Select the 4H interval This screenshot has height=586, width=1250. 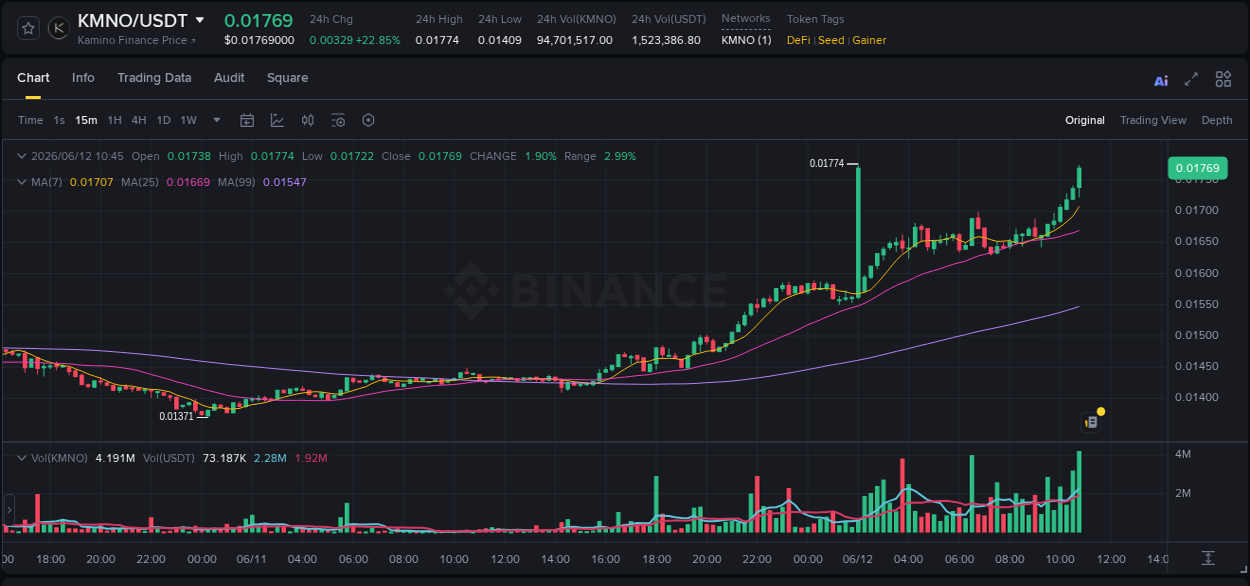[x=139, y=120]
